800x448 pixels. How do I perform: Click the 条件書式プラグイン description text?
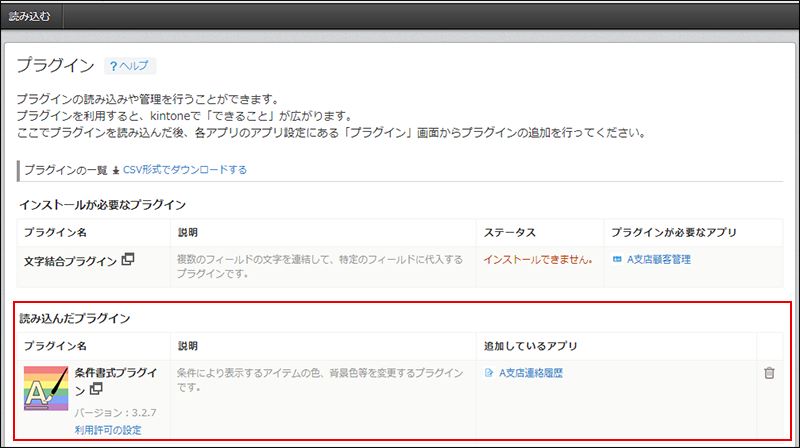(320, 380)
